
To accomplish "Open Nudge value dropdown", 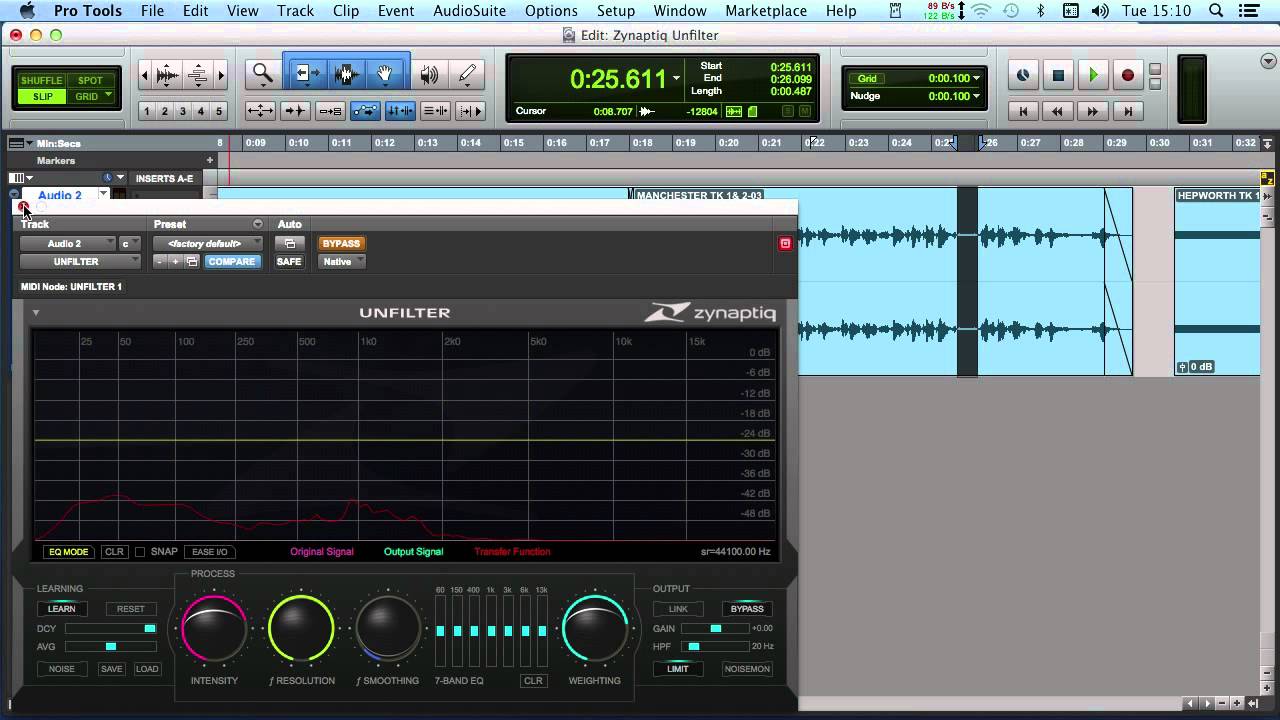I will tap(976, 96).
